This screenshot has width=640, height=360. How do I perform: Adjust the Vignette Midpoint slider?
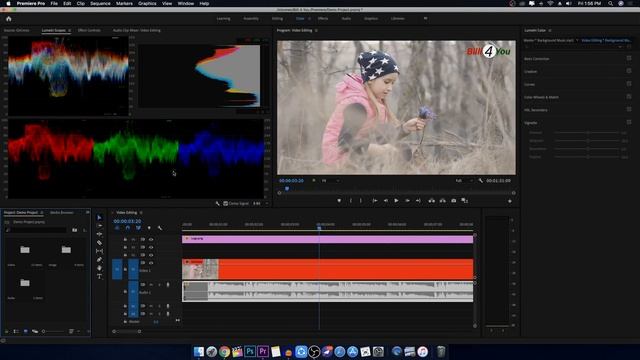(x=588, y=141)
